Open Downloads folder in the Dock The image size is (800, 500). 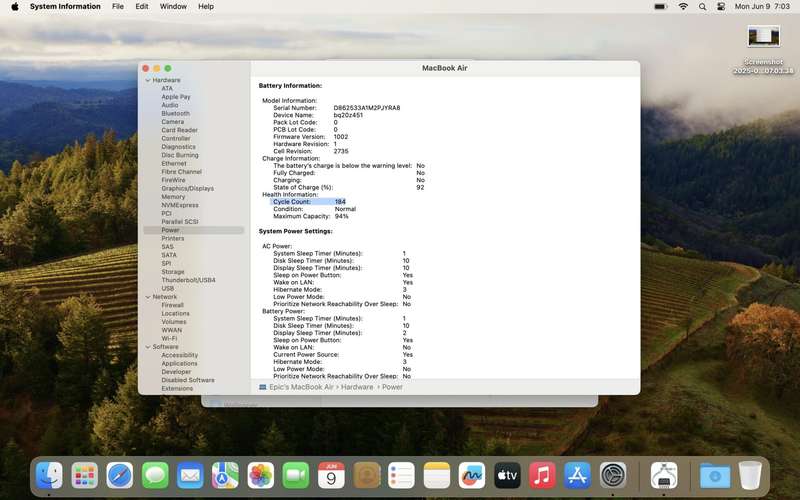(715, 475)
